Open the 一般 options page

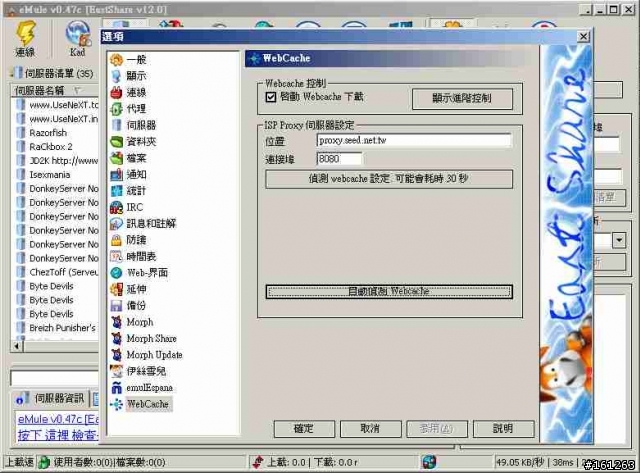click(x=128, y=60)
